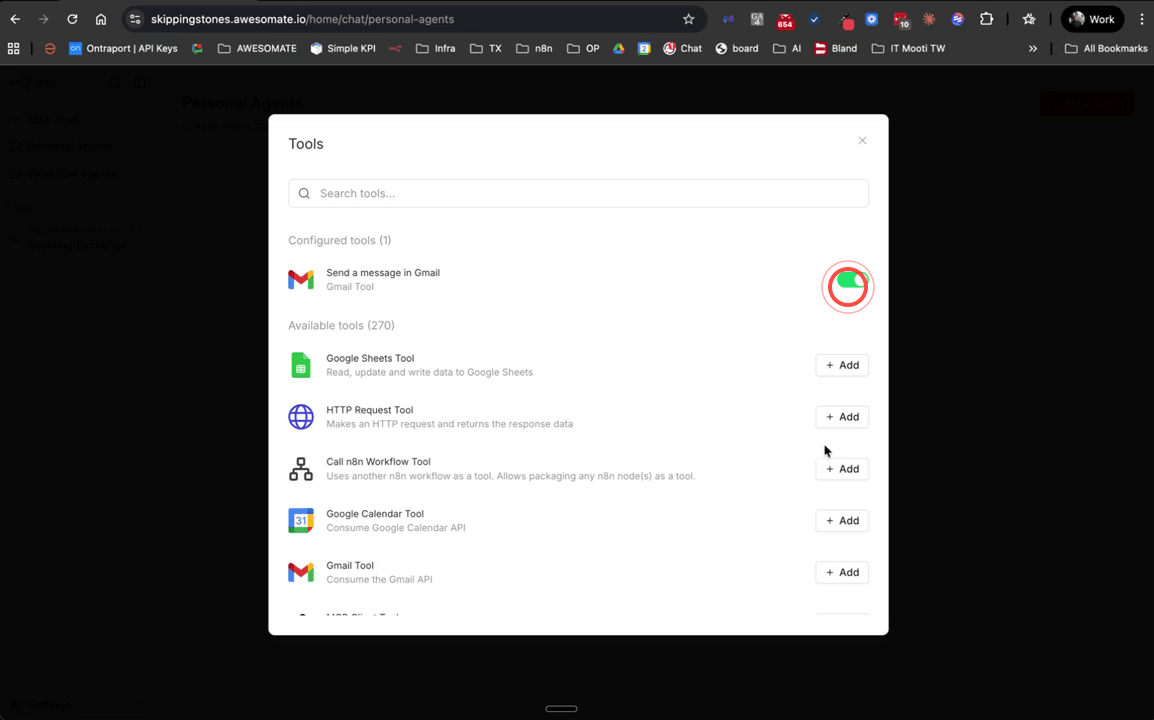Open the n8n bookmarks folder
Screen dimensions: 1154x720
pyautogui.click(x=534, y=48)
